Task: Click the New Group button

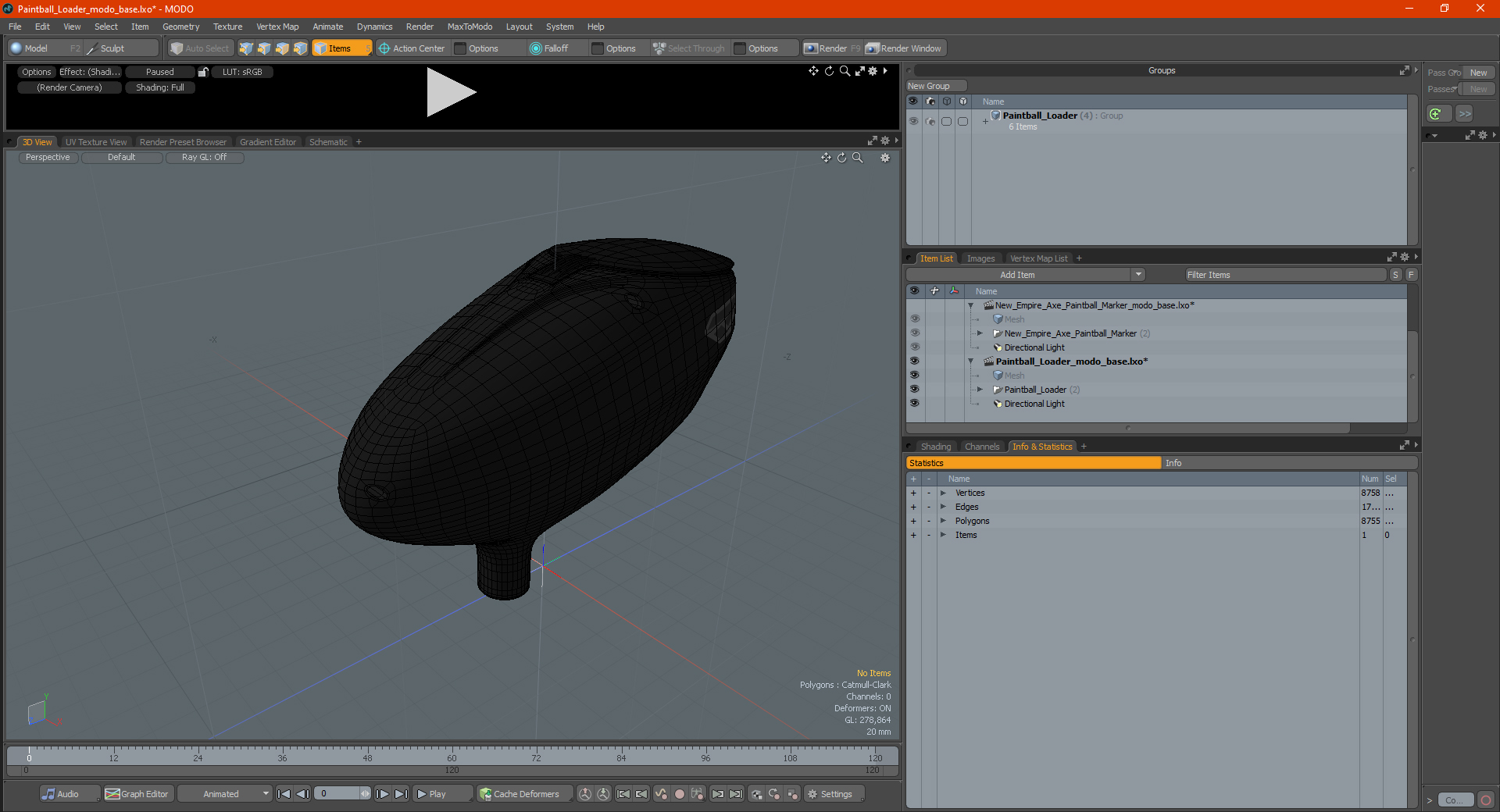Action: click(936, 86)
